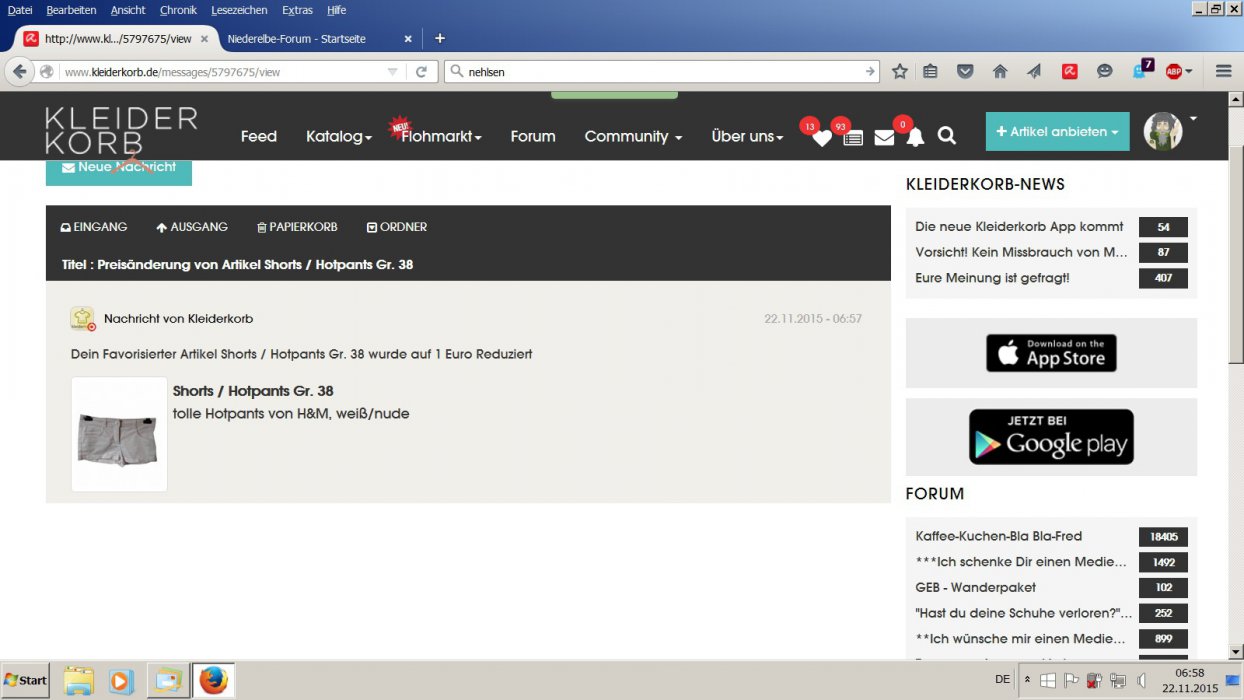This screenshot has height=700, width=1244.
Task: Open the AUSGANG message folder
Action: point(192,227)
